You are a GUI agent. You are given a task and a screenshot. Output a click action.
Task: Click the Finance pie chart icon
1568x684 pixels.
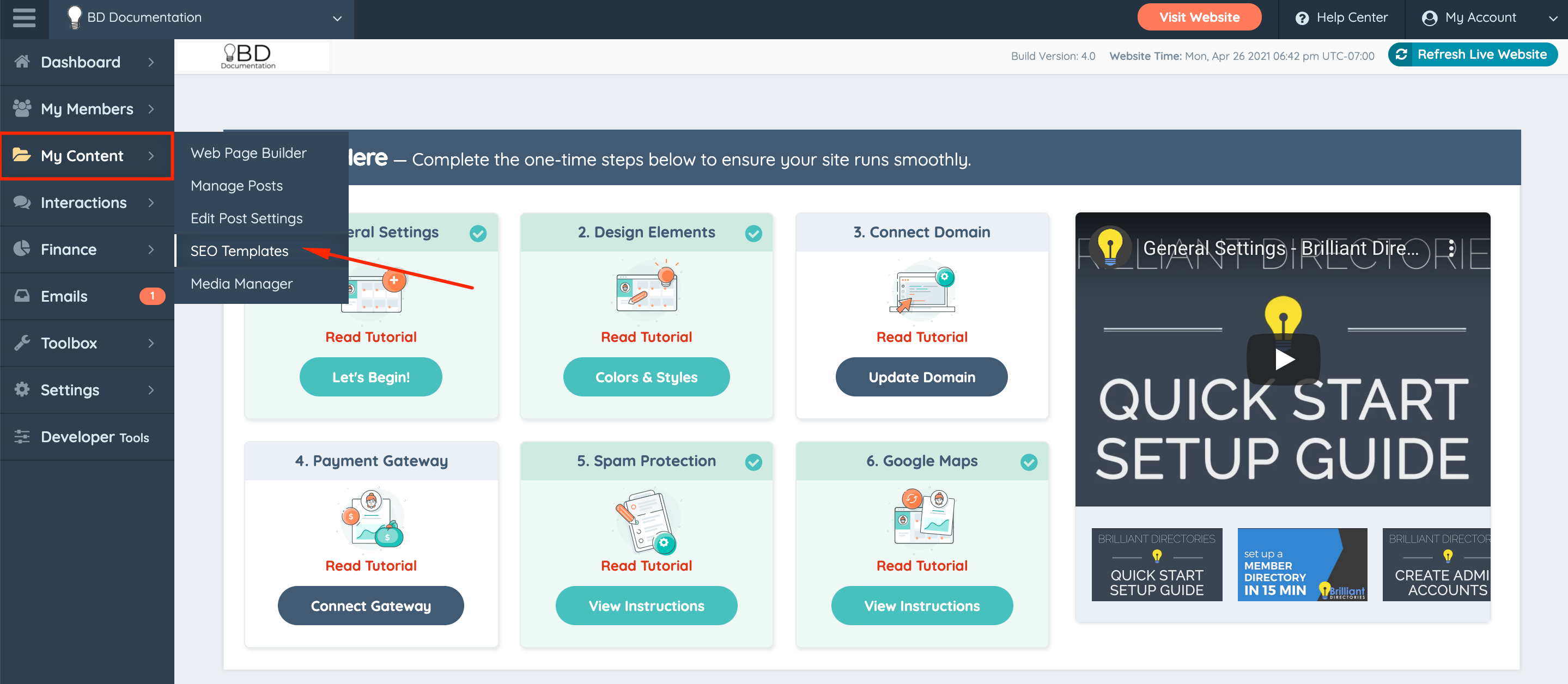click(22, 249)
